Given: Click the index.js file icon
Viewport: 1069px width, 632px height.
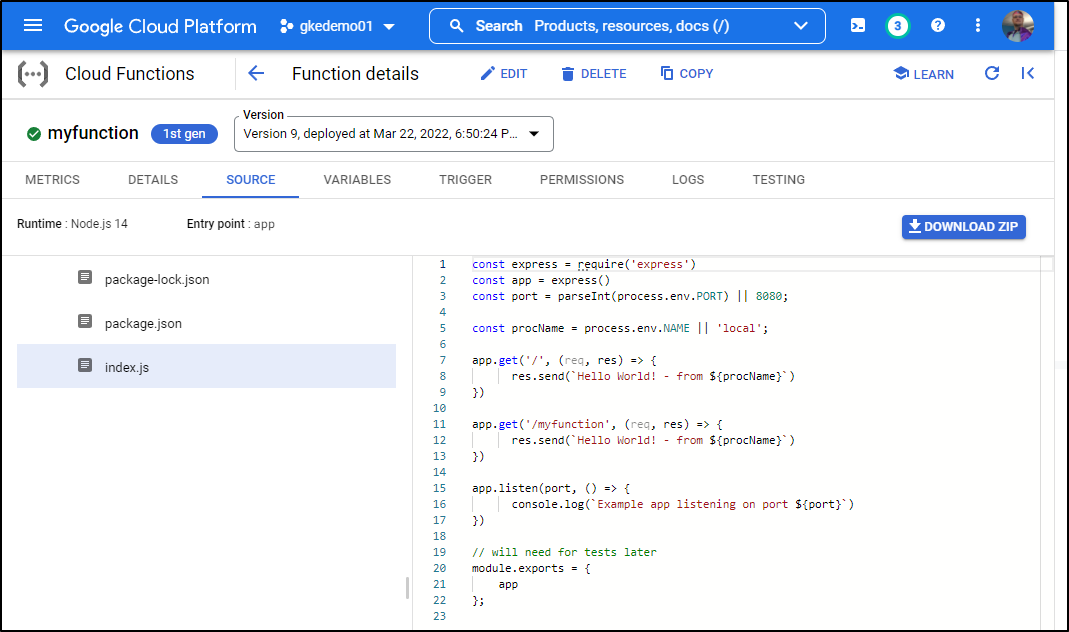Looking at the screenshot, I should point(85,365).
